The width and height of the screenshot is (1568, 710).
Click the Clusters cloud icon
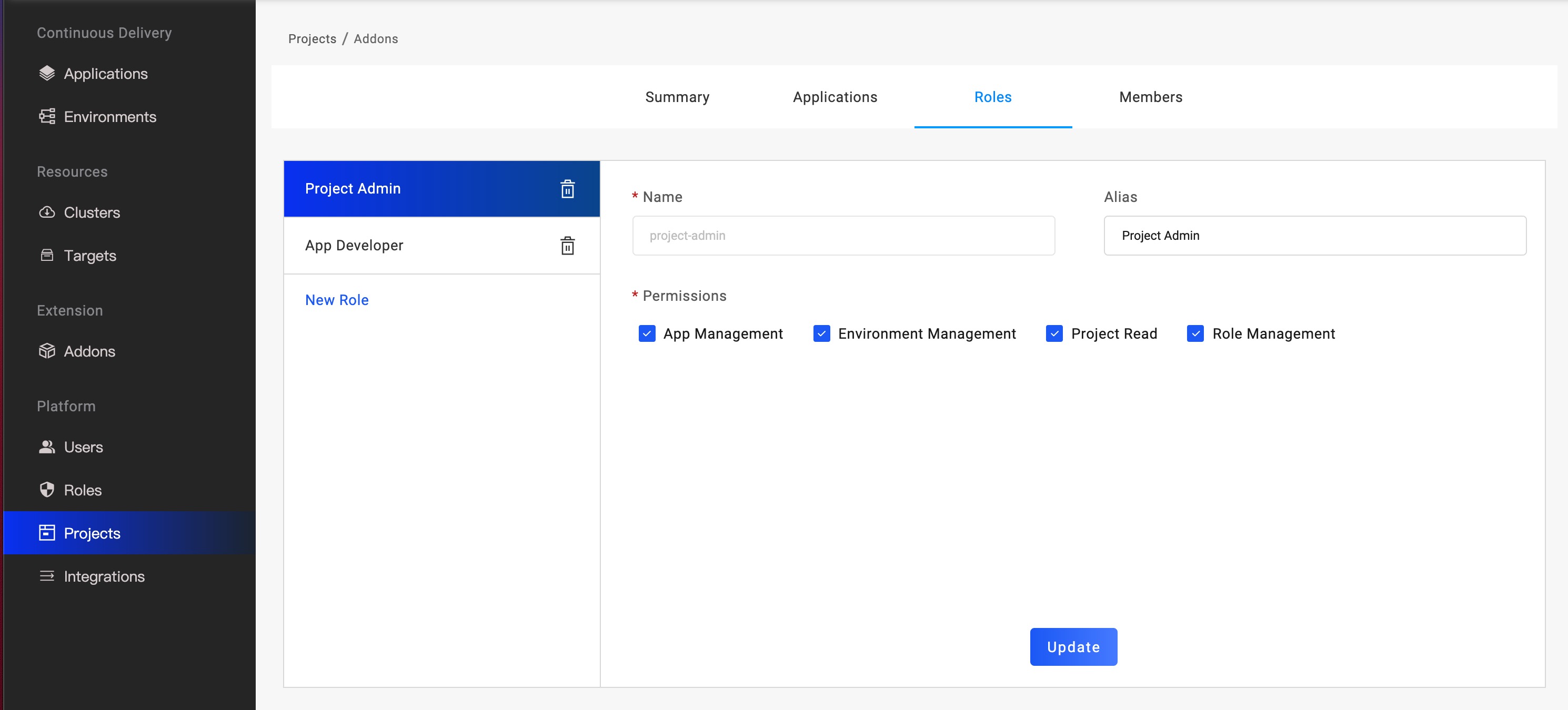coord(47,212)
